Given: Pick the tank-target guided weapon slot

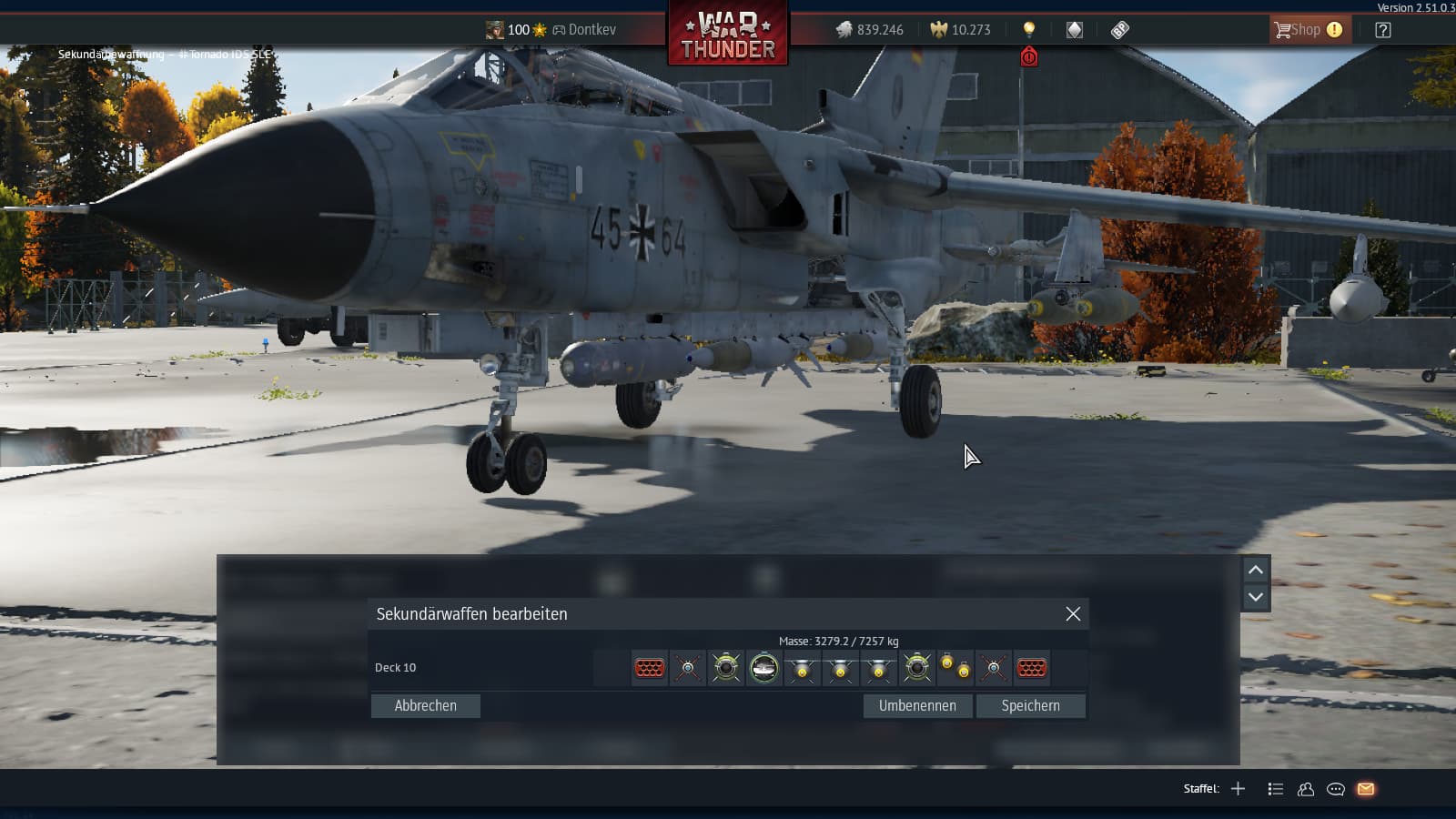Looking at the screenshot, I should tap(763, 668).
